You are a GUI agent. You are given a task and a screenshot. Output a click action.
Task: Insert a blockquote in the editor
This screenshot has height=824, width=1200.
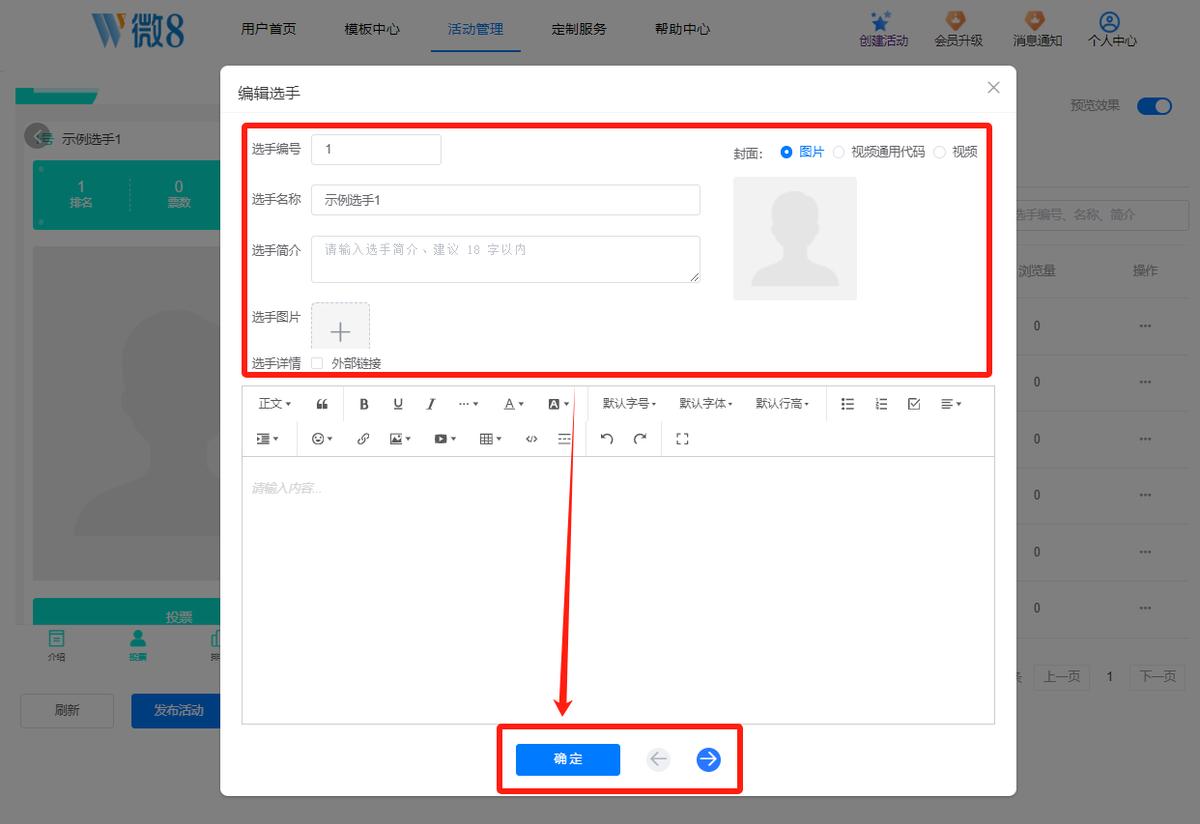point(322,404)
